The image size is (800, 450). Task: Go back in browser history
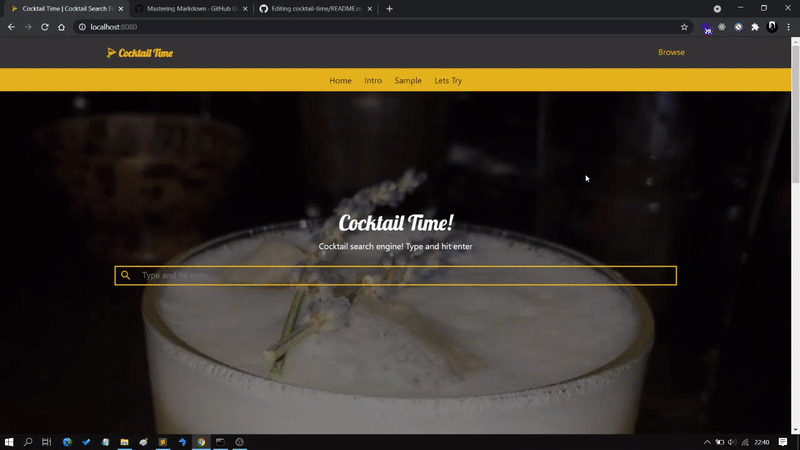[x=11, y=27]
